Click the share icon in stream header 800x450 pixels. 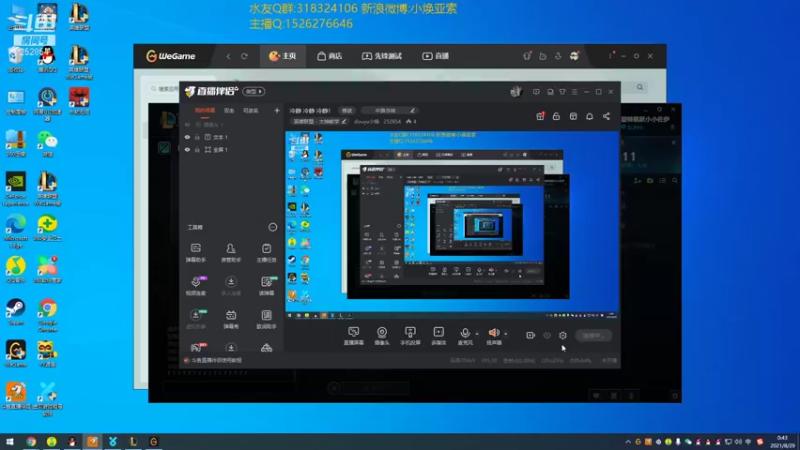point(606,116)
